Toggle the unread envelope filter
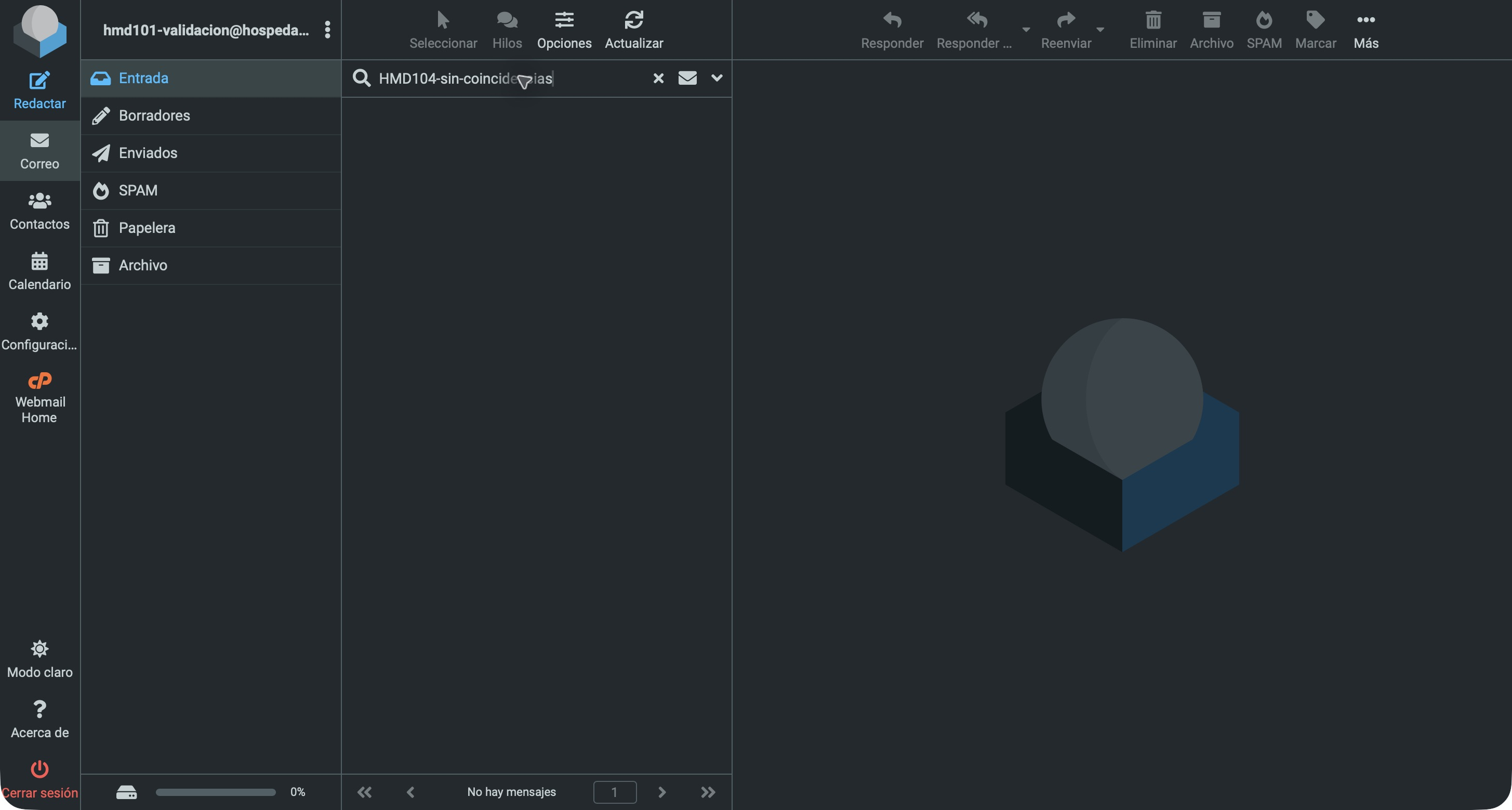Screen dimensions: 1512x810 (687, 78)
